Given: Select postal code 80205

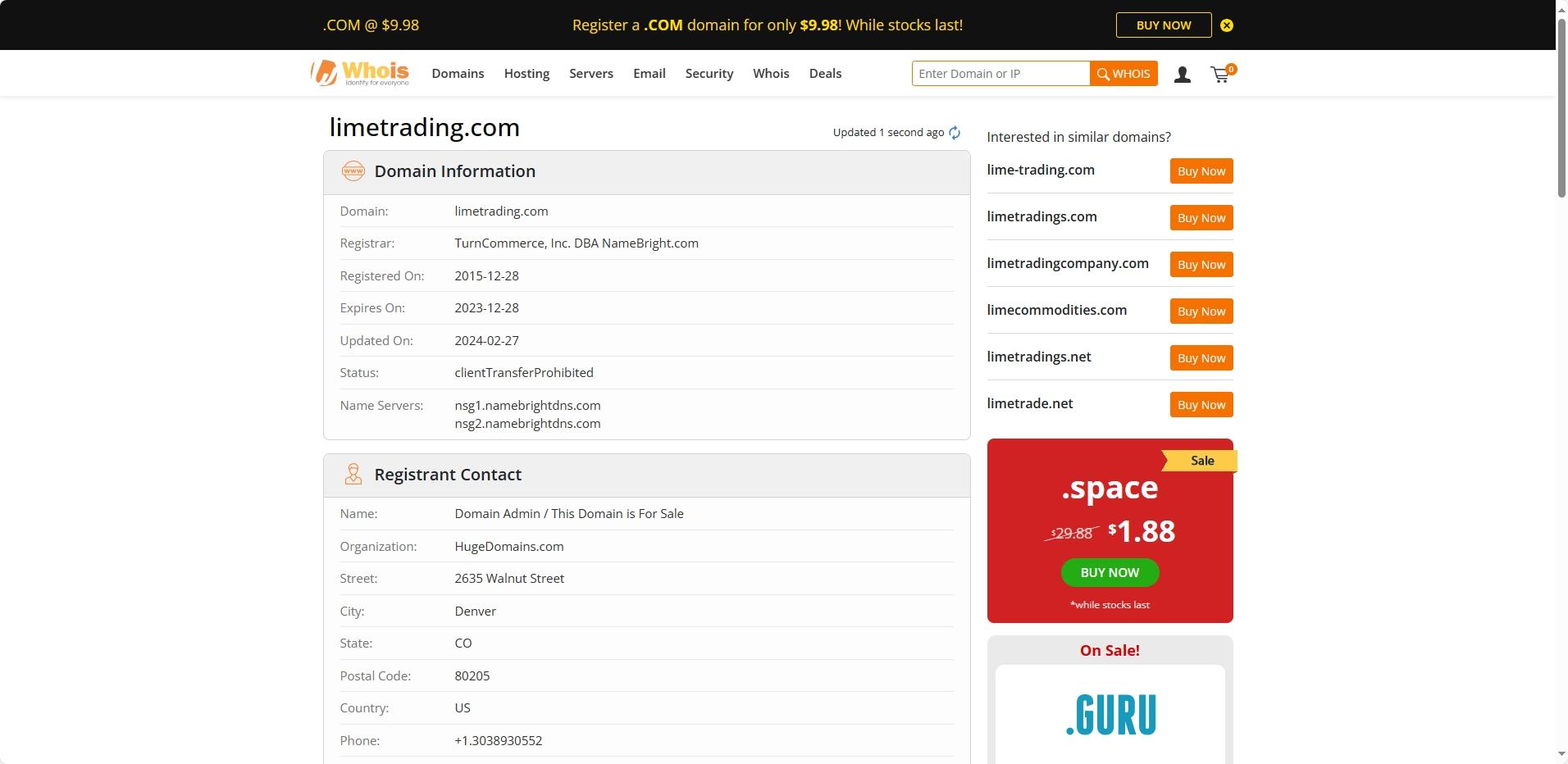Looking at the screenshot, I should (472, 676).
